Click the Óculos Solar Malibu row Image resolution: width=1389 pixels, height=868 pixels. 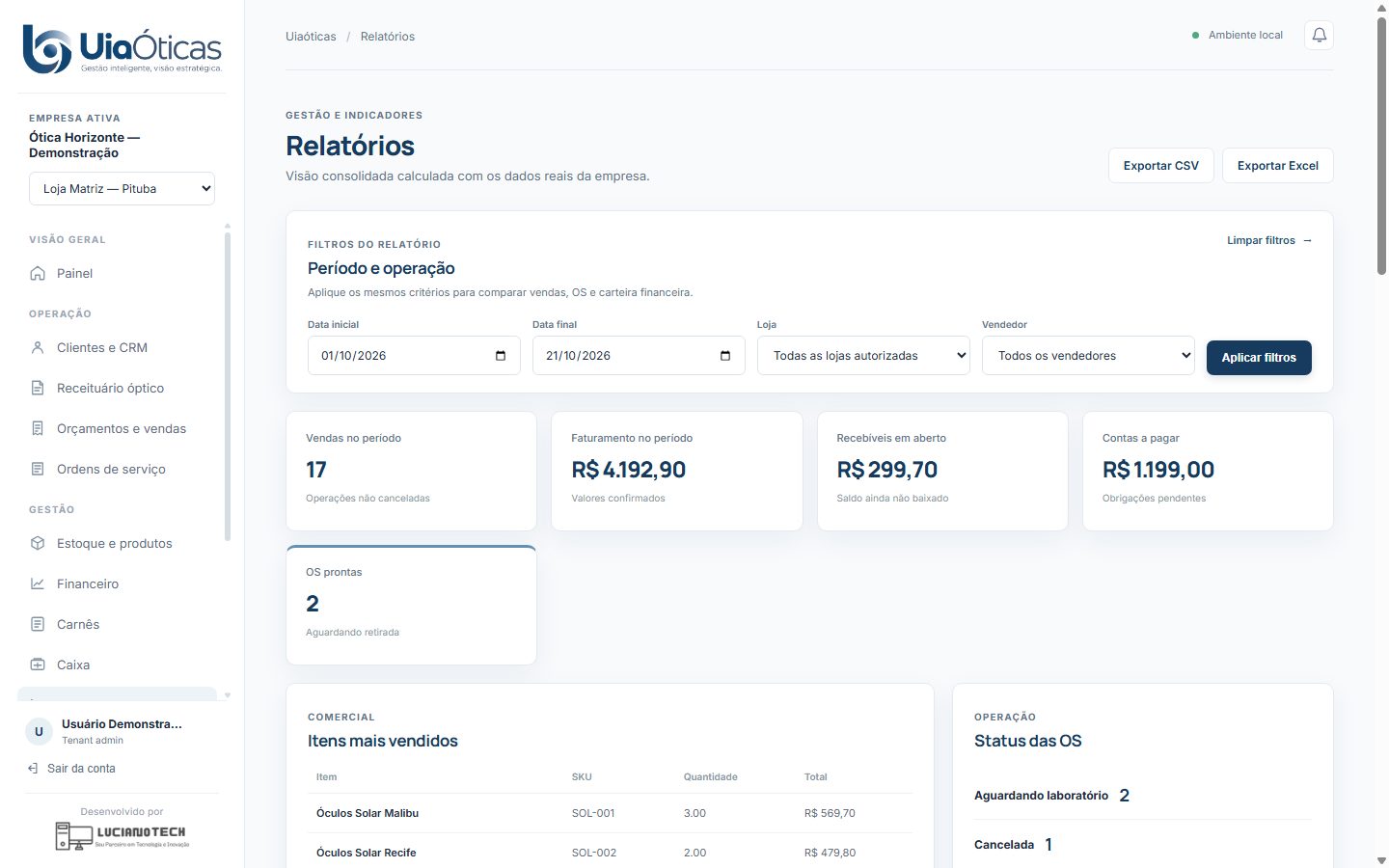[x=610, y=814]
